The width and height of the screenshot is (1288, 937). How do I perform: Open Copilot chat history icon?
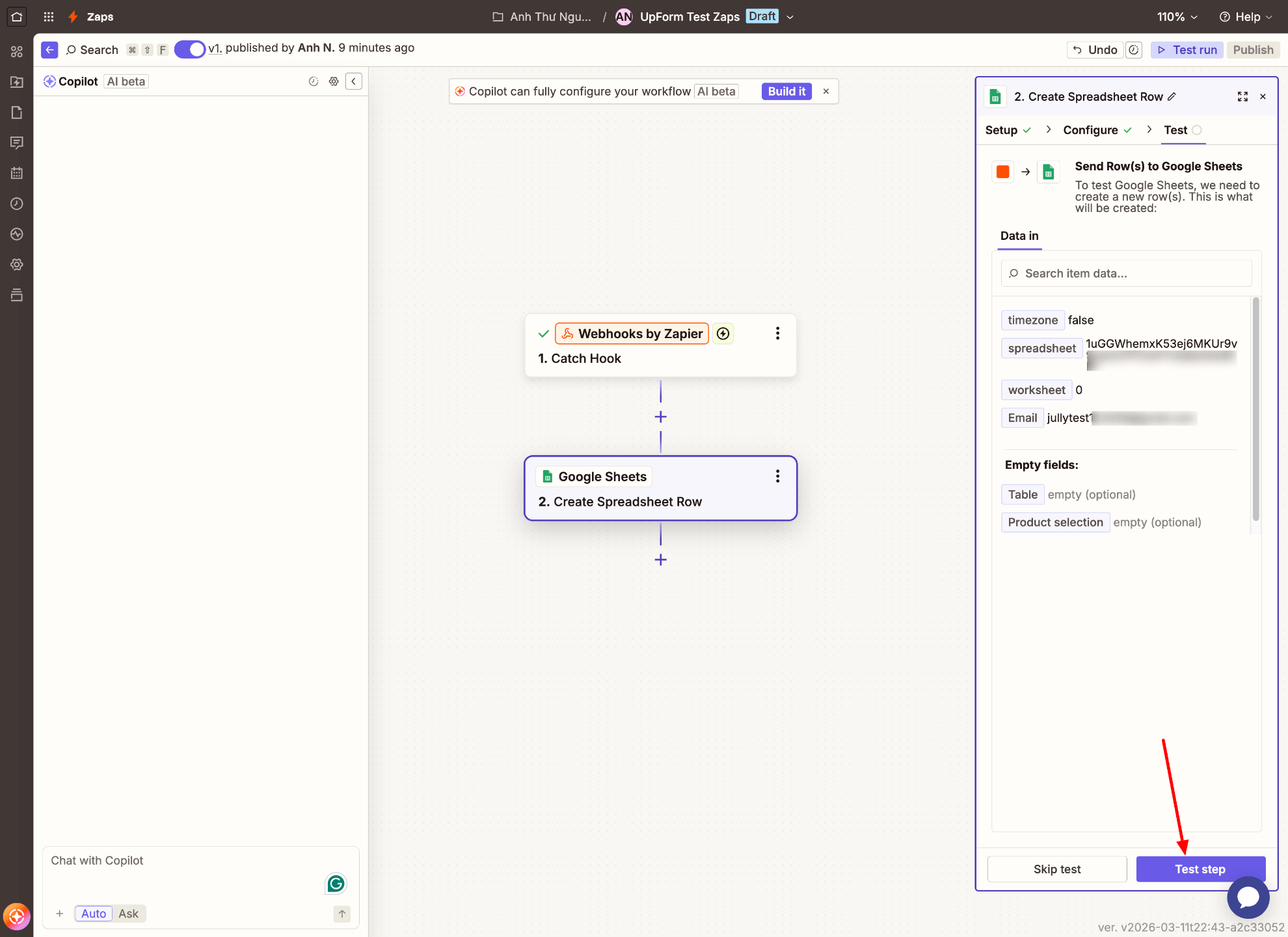pyautogui.click(x=314, y=81)
